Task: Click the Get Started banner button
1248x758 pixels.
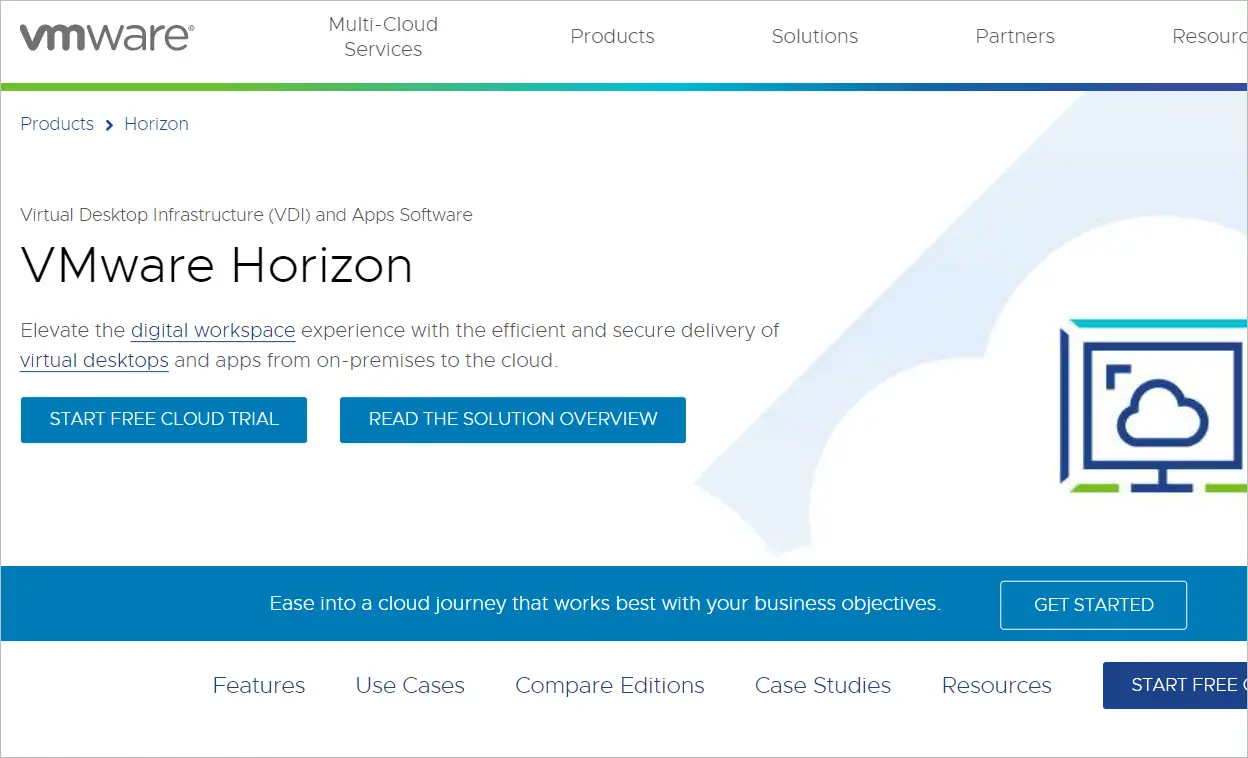Action: tap(1094, 605)
